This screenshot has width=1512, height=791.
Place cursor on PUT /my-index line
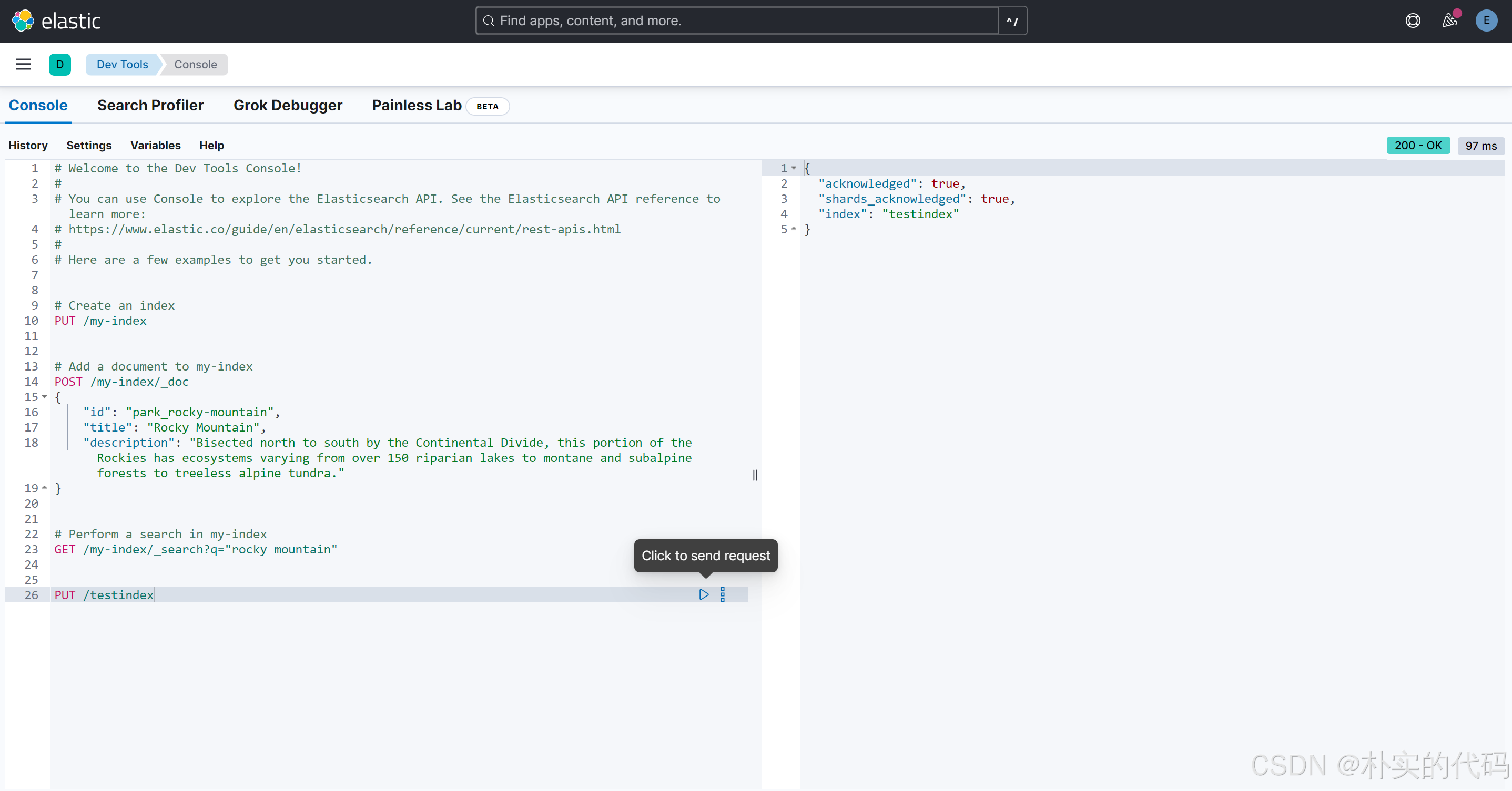(100, 321)
